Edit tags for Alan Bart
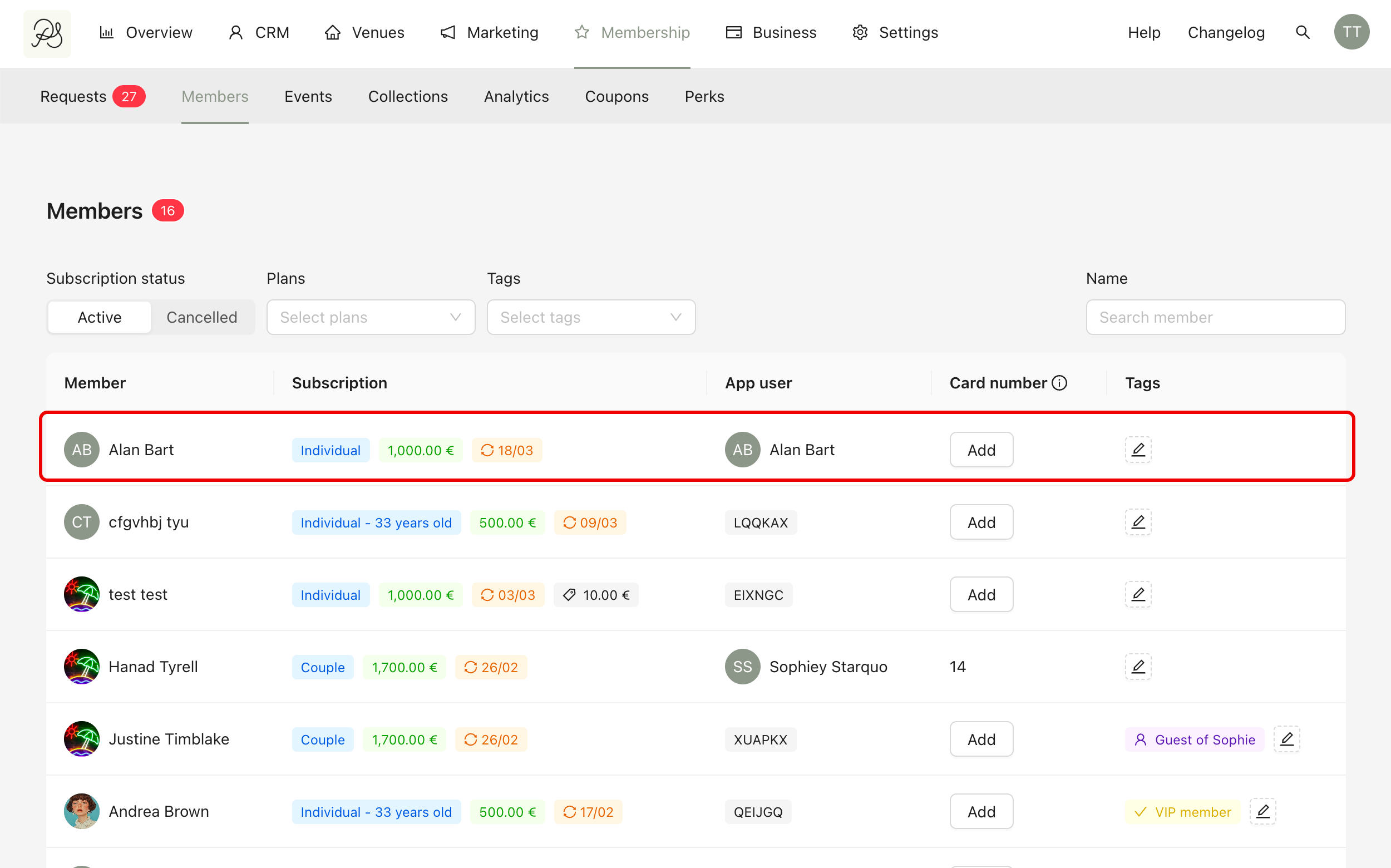The width and height of the screenshot is (1391, 868). 1138,450
